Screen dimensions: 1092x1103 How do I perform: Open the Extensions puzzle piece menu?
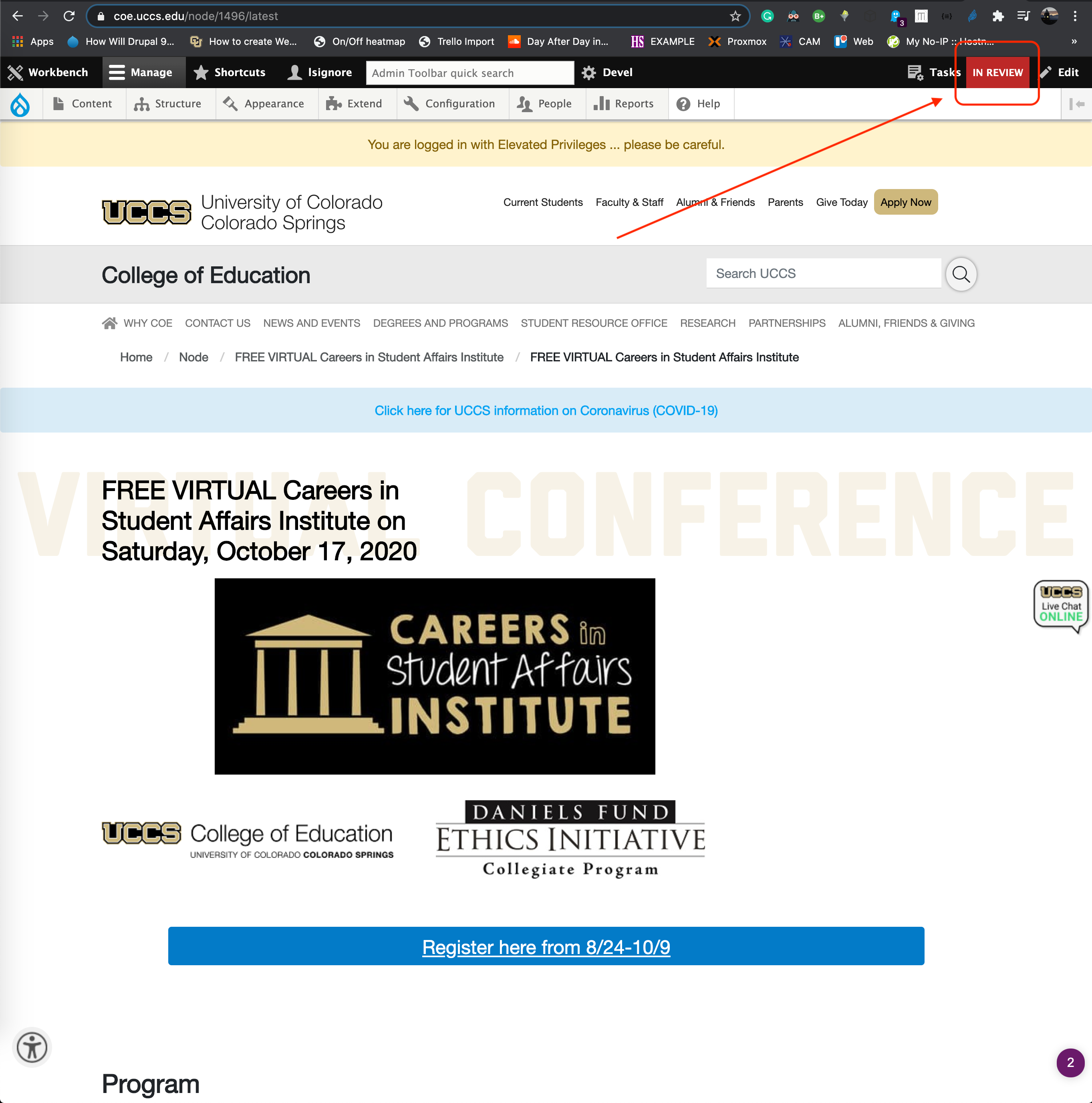tap(998, 16)
